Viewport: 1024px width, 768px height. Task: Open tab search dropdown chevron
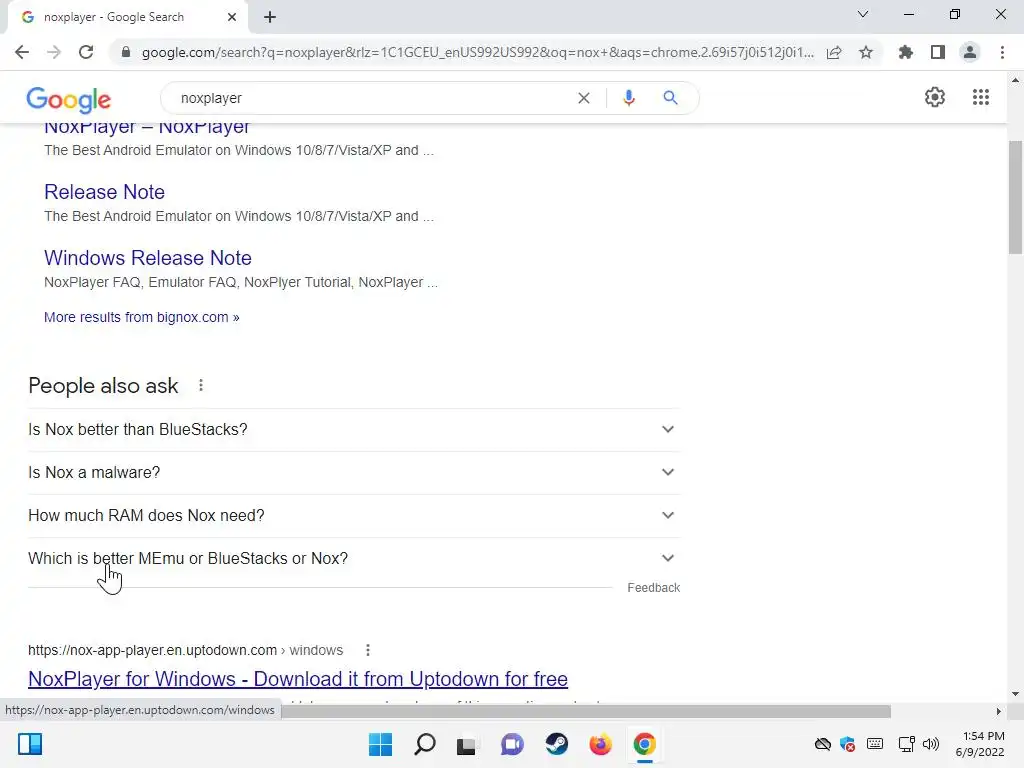(x=863, y=14)
